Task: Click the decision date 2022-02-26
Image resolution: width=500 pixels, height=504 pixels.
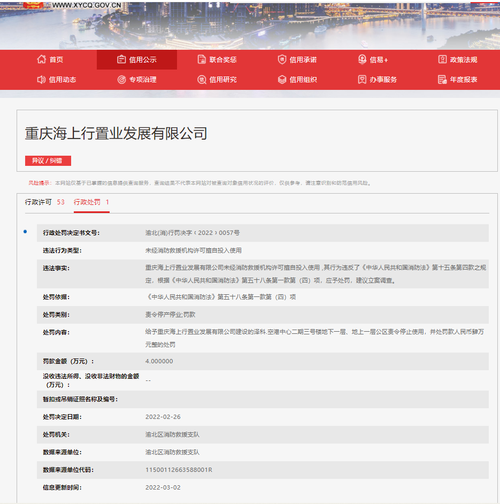Action: coord(163,417)
